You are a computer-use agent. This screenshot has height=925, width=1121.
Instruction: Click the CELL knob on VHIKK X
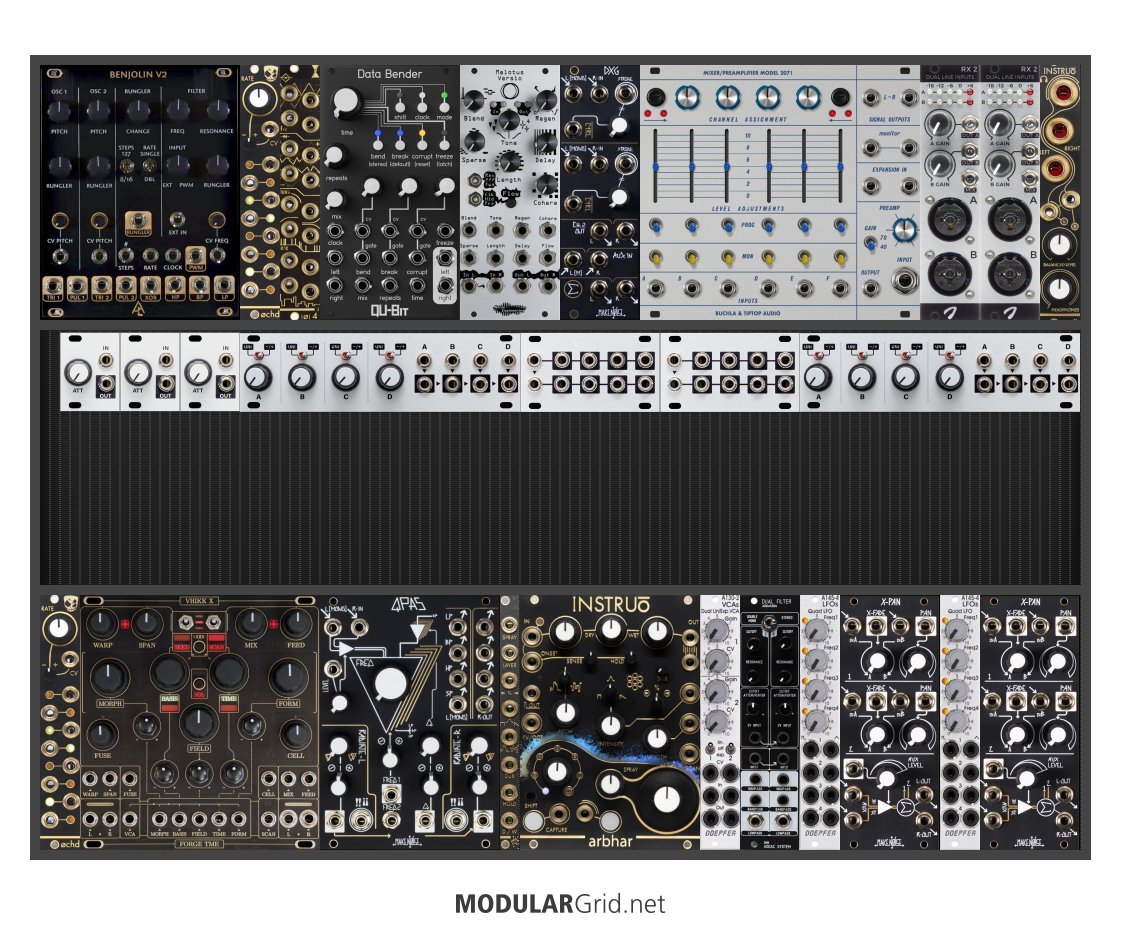coord(295,734)
